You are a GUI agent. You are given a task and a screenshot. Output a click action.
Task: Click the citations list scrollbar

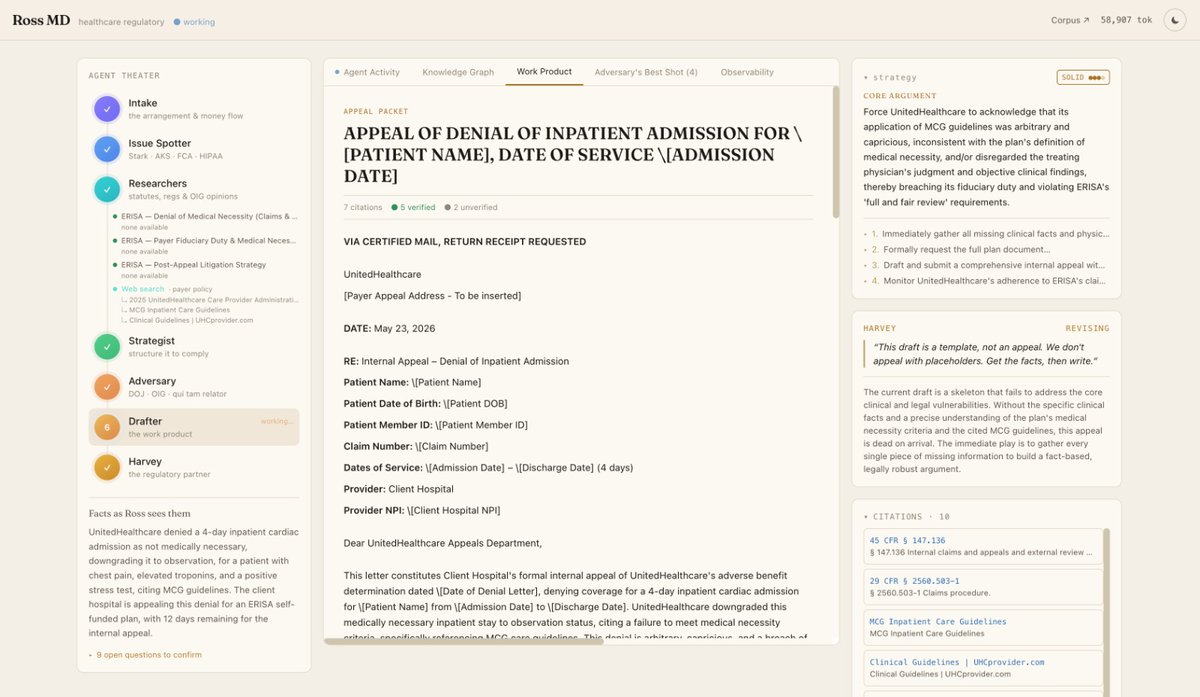[x=1107, y=612]
